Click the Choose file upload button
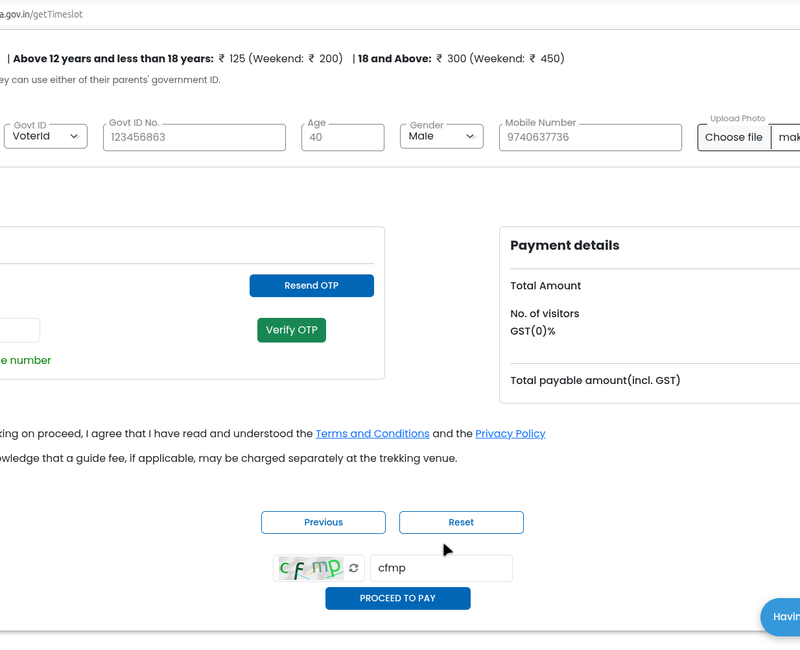Screen dimensions: 800x650 pos(734,137)
